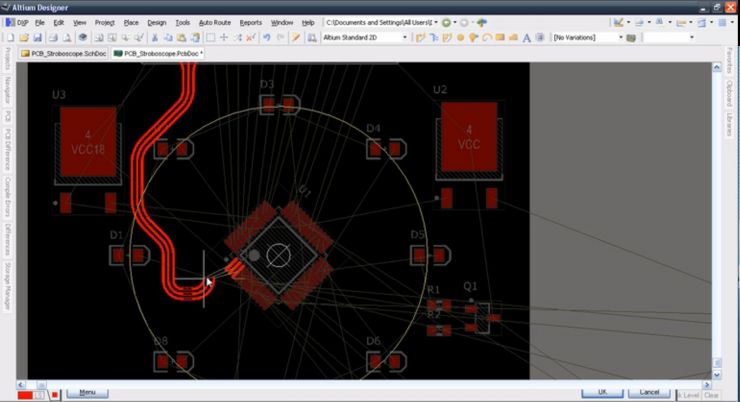Click the Place polygon plane icon
The height and width of the screenshot is (402, 740).
[513, 37]
